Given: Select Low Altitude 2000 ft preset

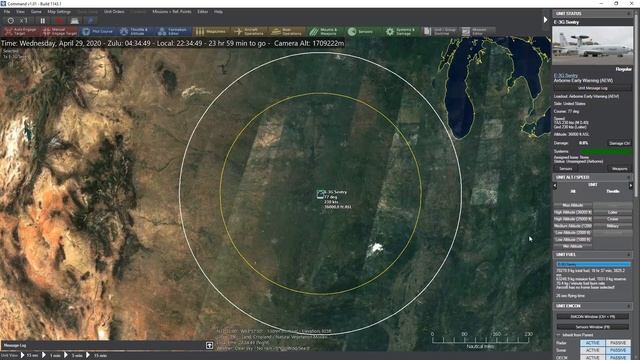Looking at the screenshot, I should coord(573,233).
